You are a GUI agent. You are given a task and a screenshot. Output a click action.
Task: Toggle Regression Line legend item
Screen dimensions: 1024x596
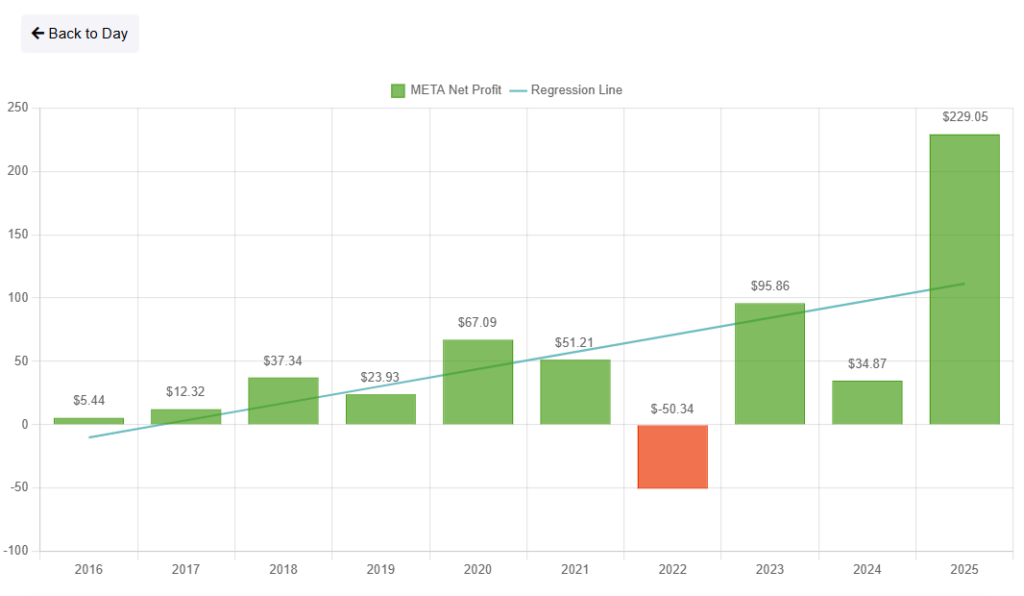point(566,90)
